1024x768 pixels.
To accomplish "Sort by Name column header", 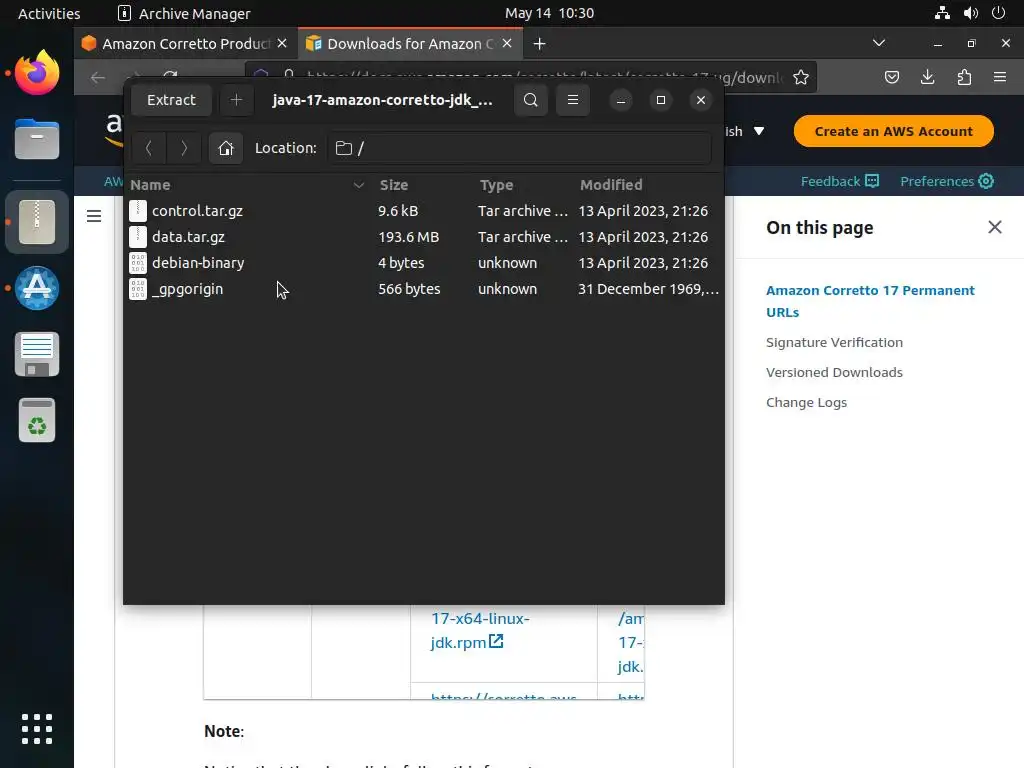I will pyautogui.click(x=247, y=185).
